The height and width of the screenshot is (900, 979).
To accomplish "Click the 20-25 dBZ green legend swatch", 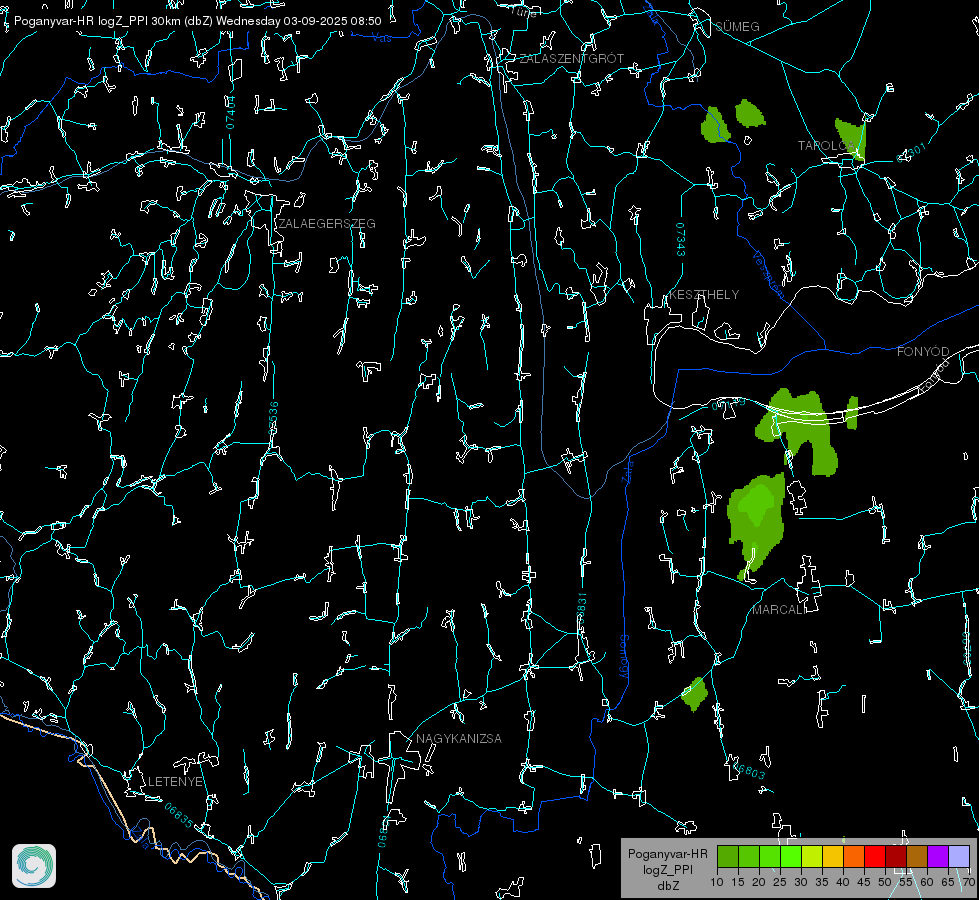I will [x=770, y=856].
